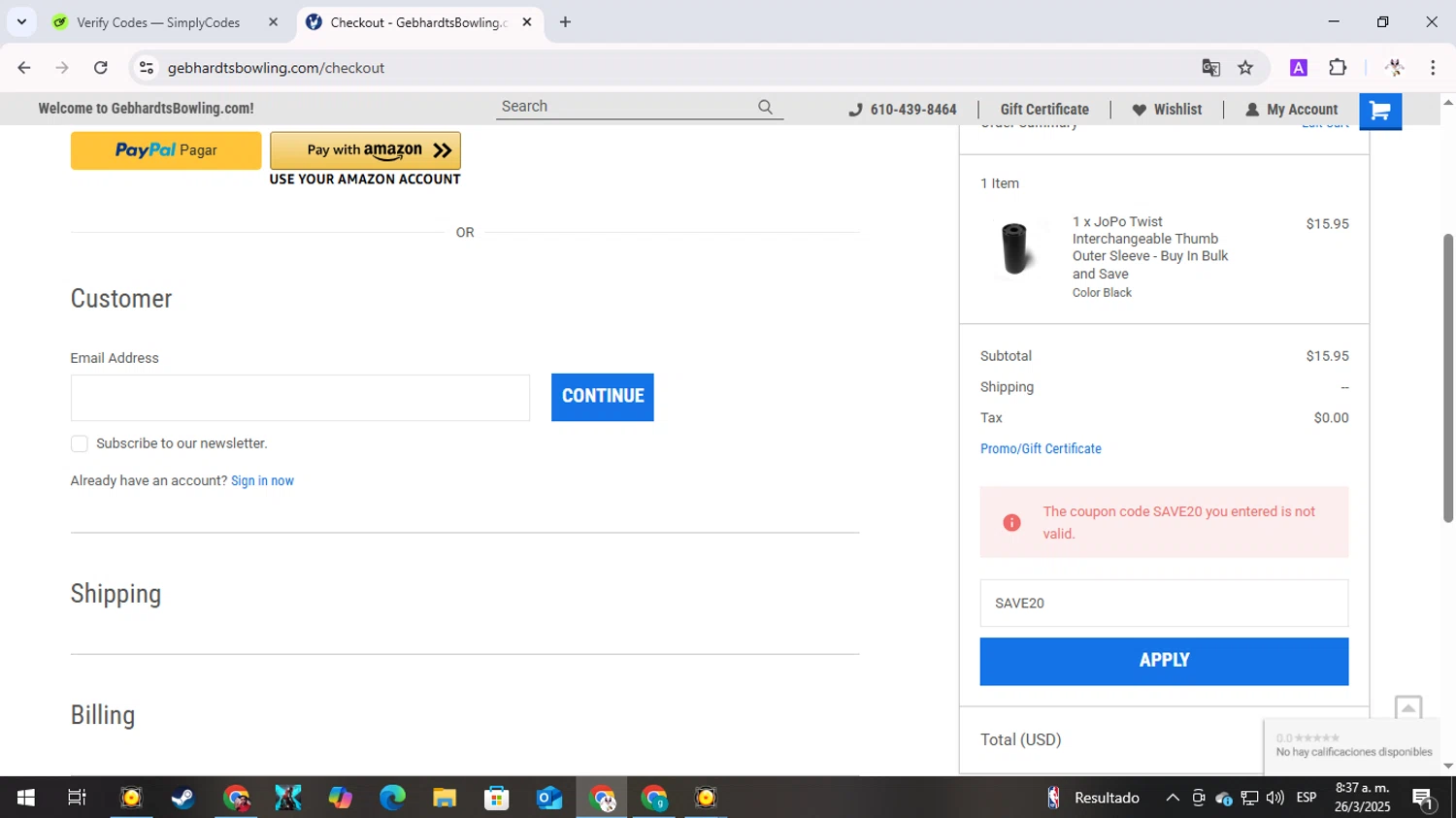The image size is (1456, 818).
Task: Click ESP language indicator in tray
Action: coord(1307,798)
